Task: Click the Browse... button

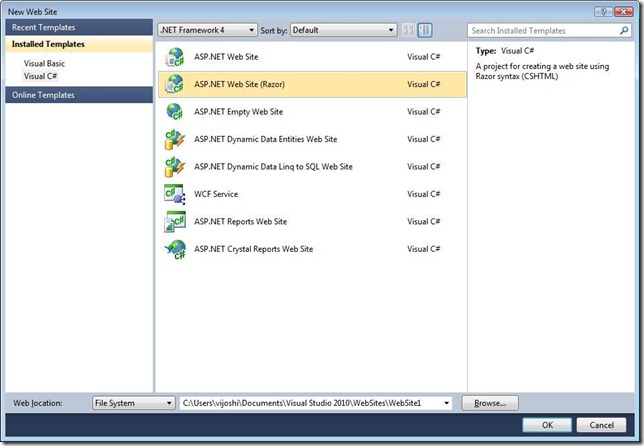Action: click(490, 403)
